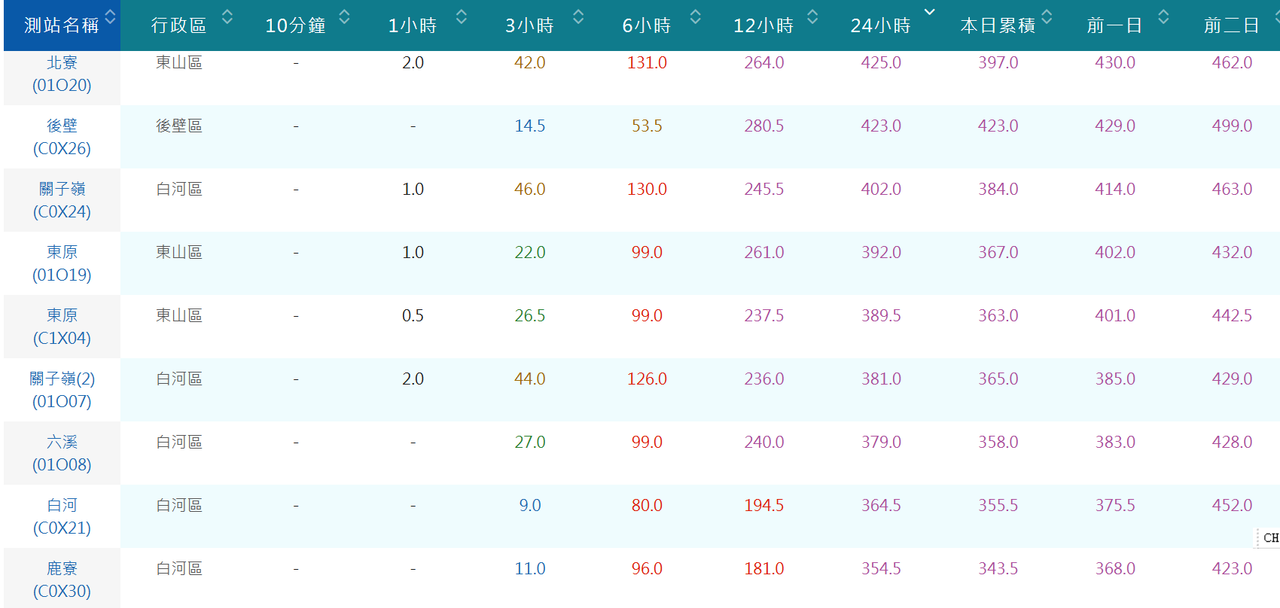Open station 關子嶺(2) (01O07)

(62, 390)
